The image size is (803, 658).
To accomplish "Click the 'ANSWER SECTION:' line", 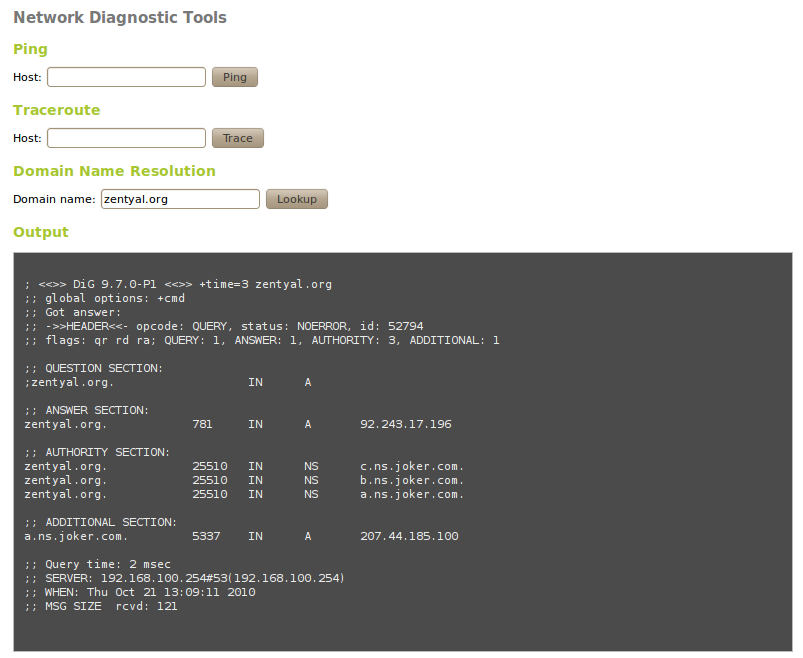I will 87,410.
